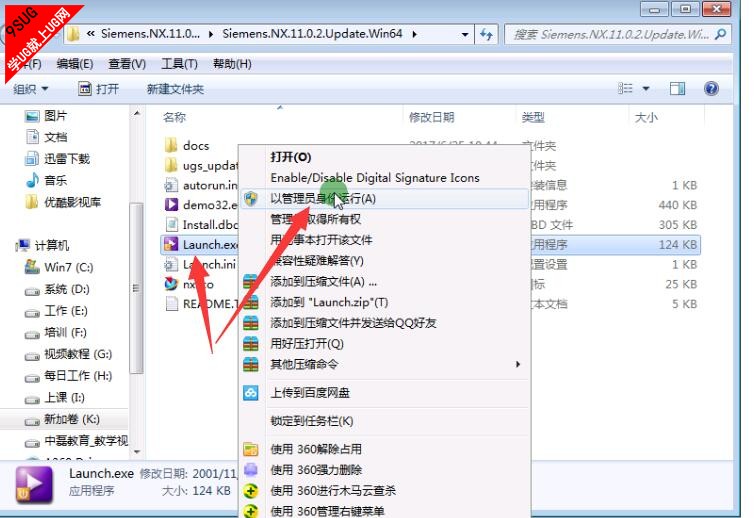Select 系统 (D:) drive
The height and width of the screenshot is (518, 755).
(57, 289)
